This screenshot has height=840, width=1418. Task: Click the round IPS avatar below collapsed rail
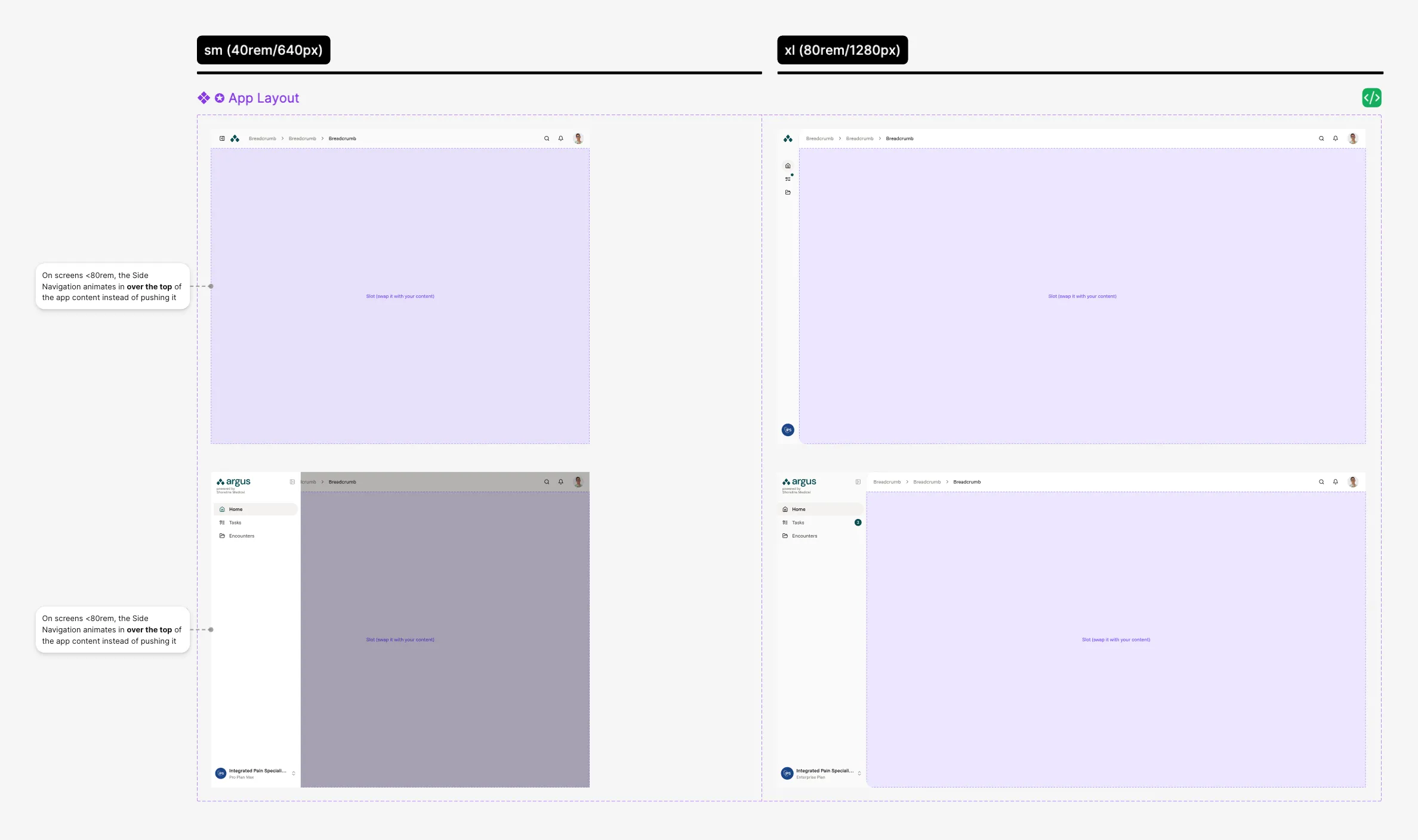pyautogui.click(x=788, y=430)
